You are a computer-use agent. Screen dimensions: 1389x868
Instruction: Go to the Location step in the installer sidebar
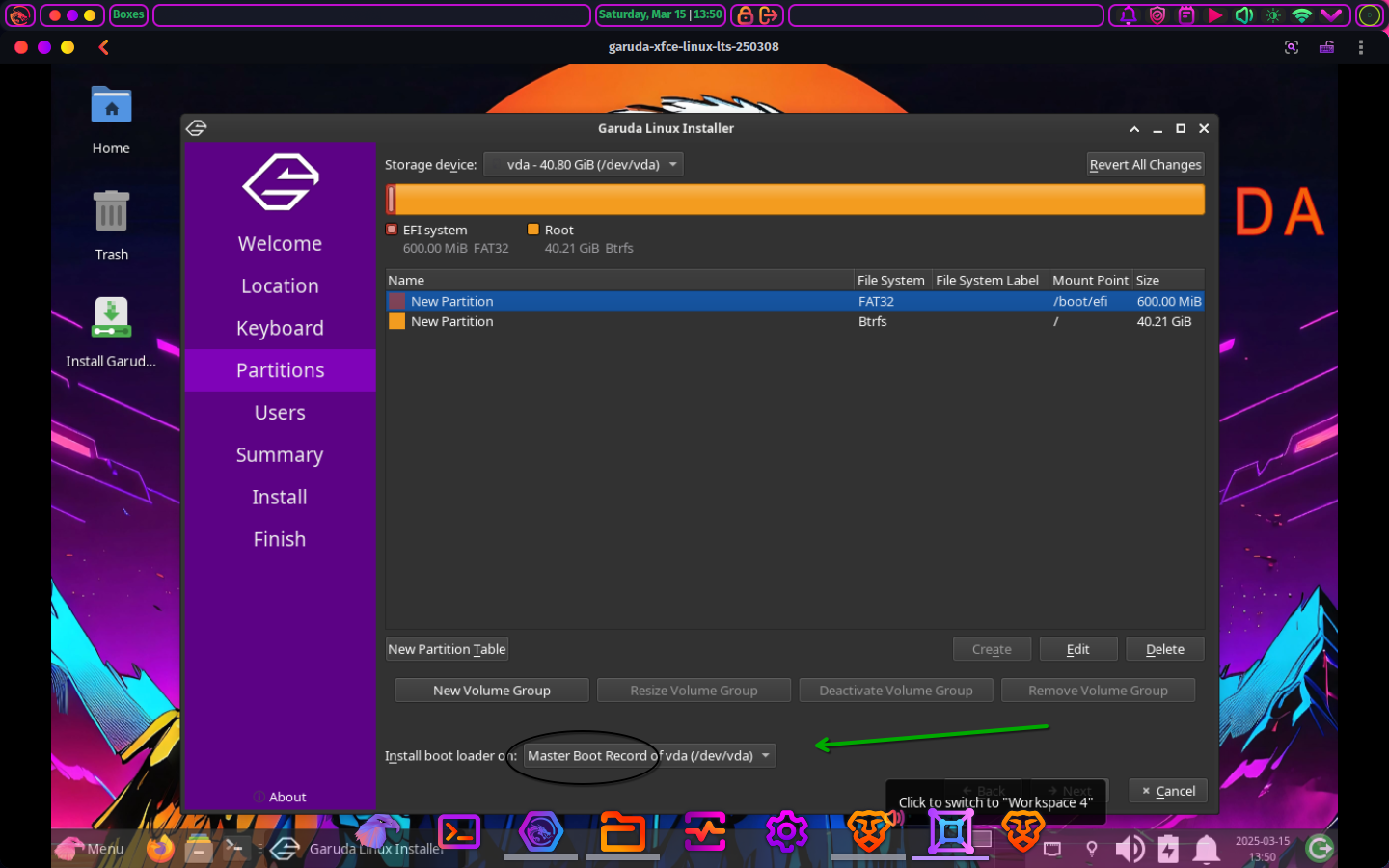280,285
